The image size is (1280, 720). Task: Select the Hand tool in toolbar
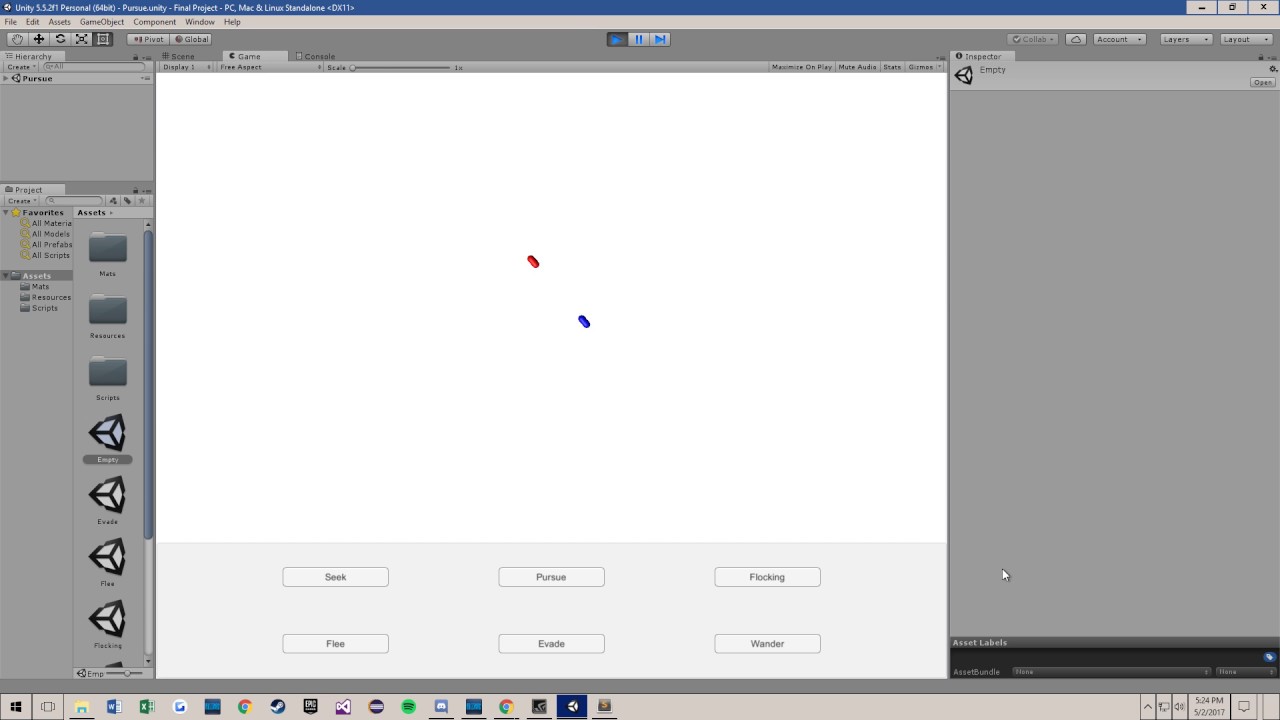coord(17,39)
